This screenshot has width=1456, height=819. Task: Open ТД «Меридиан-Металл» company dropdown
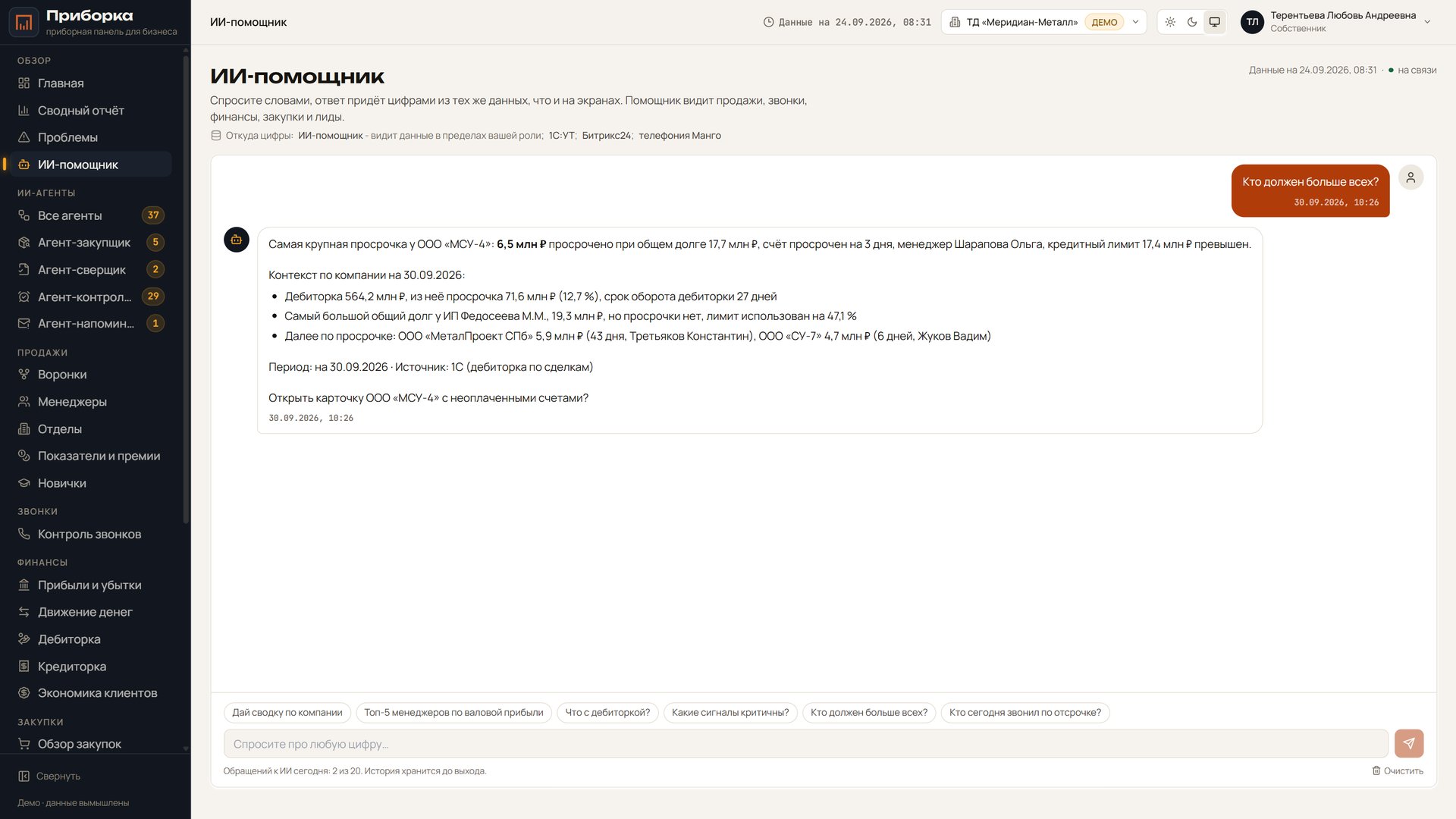click(x=1043, y=22)
